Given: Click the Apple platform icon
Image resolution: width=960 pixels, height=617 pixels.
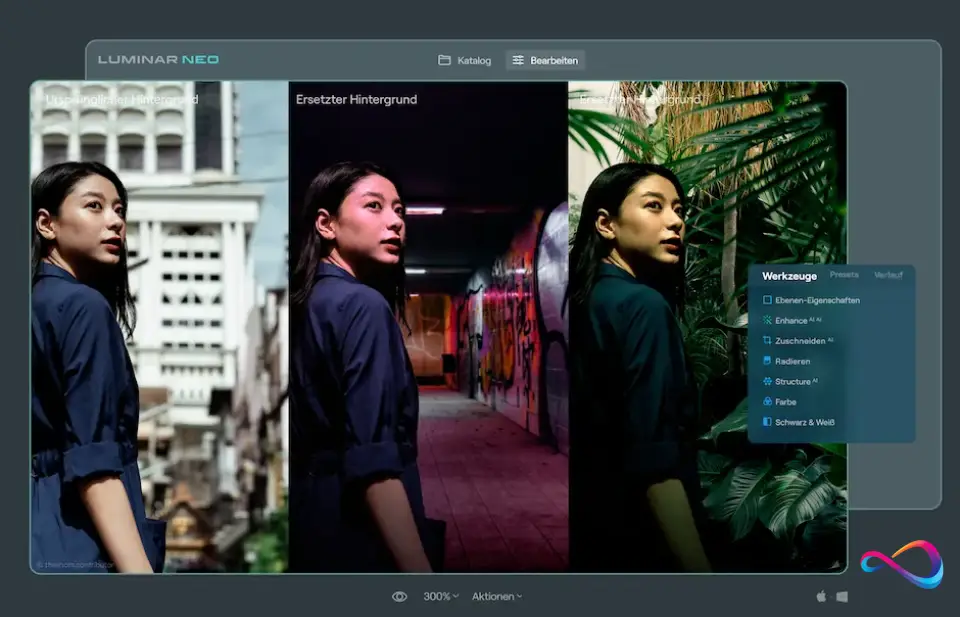Looking at the screenshot, I should 822,594.
